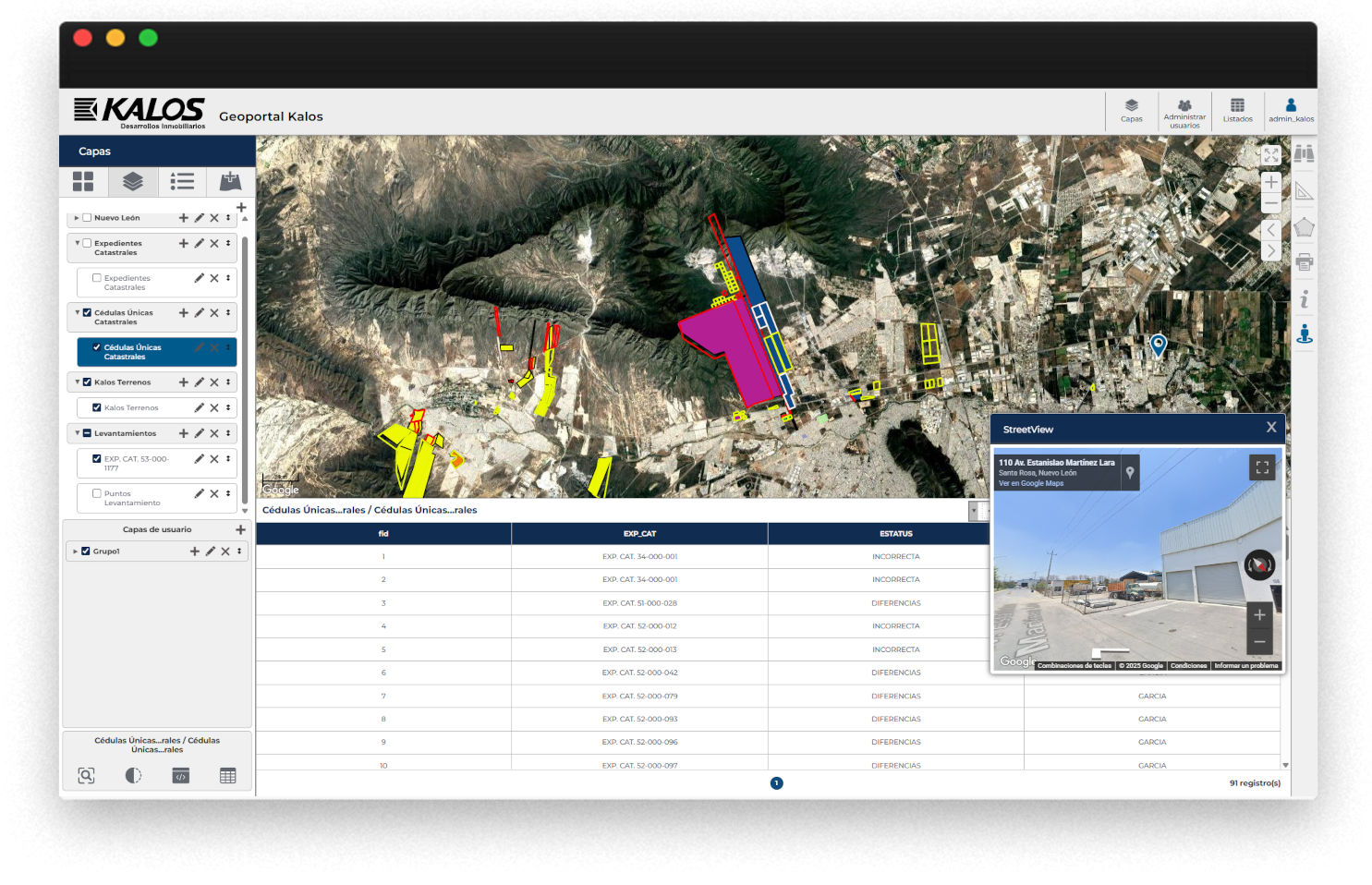Expand the Grupo1 user layer group
The width and height of the screenshot is (1372, 885).
point(75,552)
